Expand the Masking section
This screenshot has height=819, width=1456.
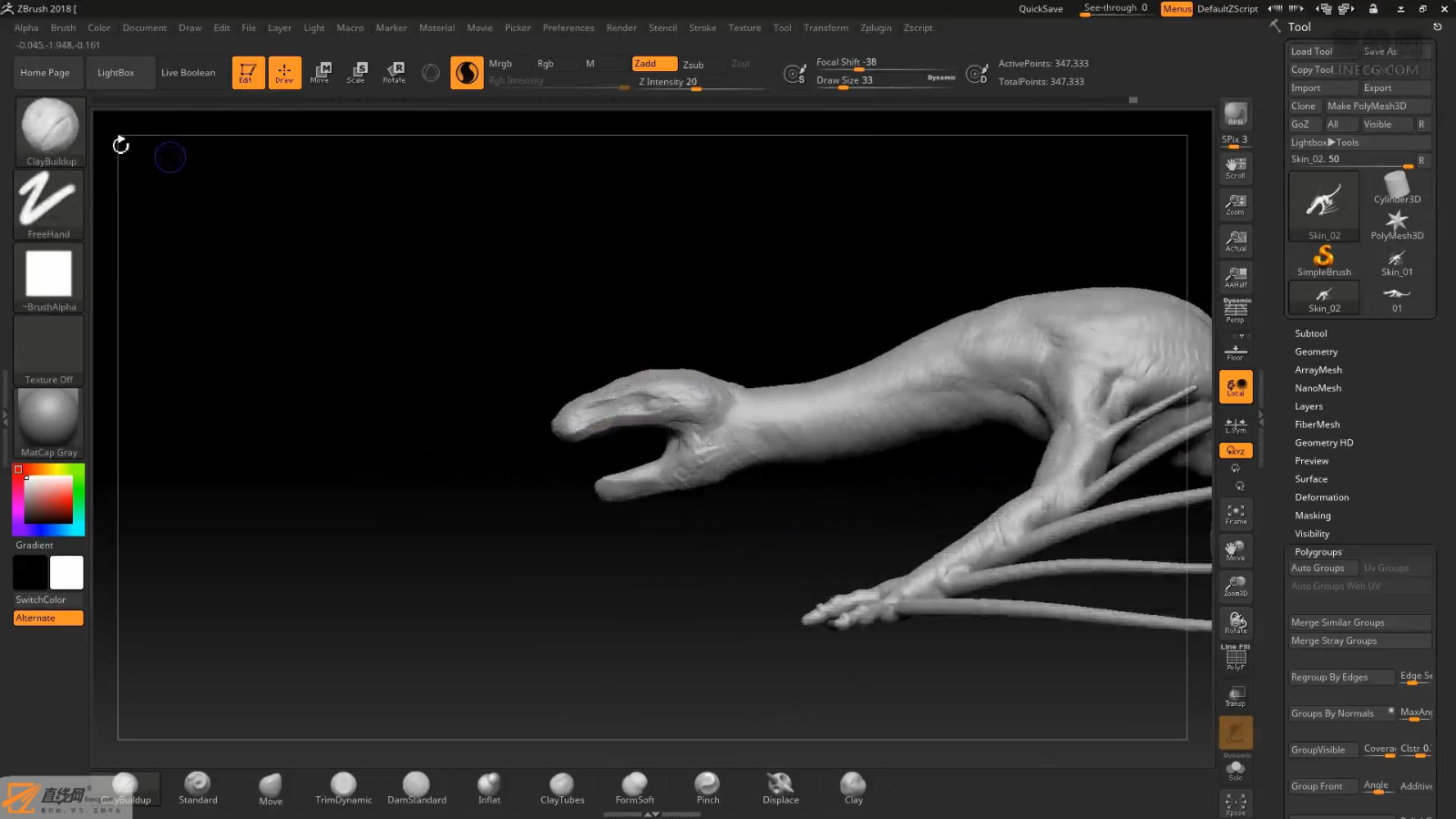[x=1313, y=516]
